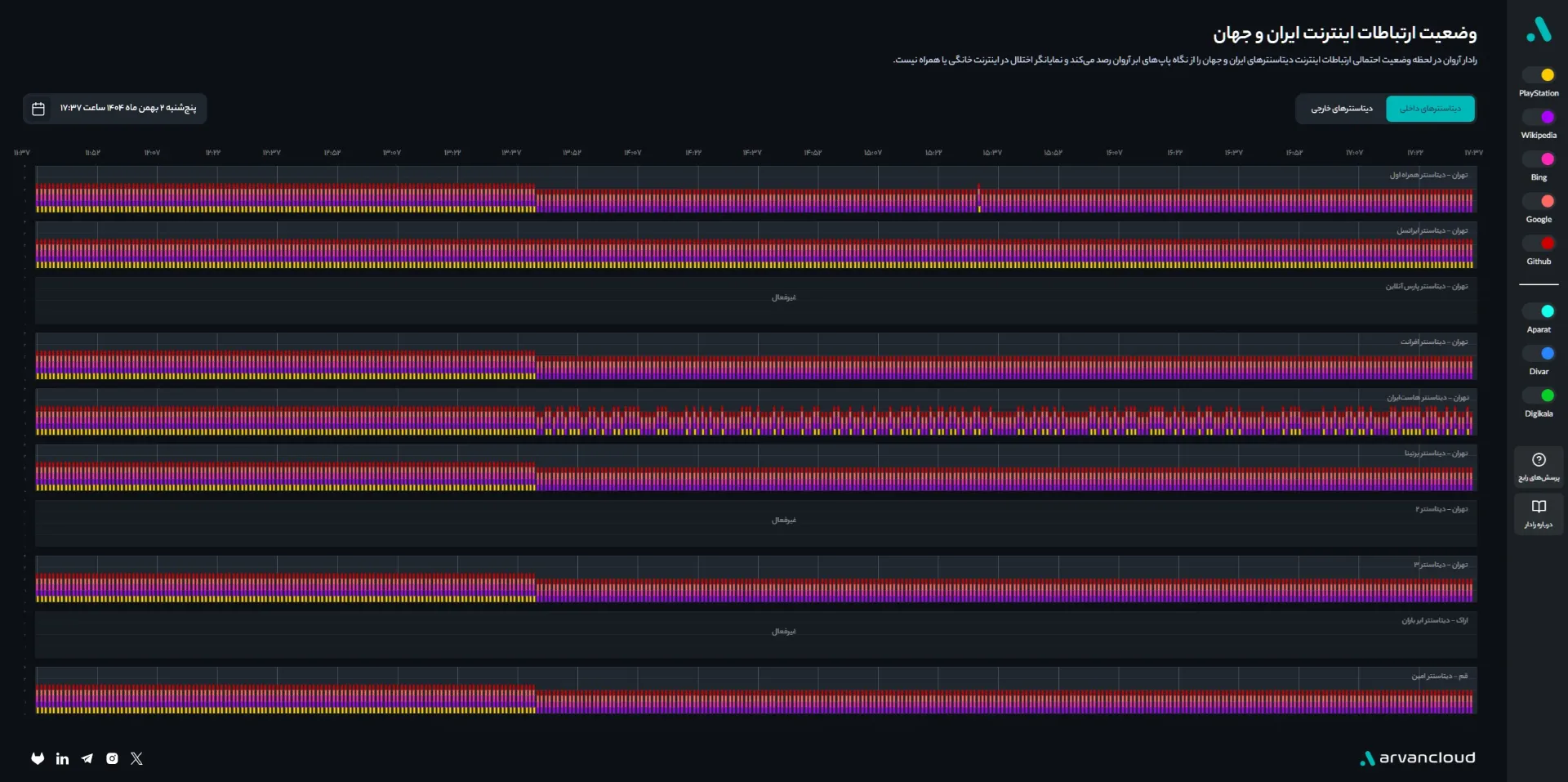
Task: Click the spike in the first datacenter chart
Action: pos(978,196)
